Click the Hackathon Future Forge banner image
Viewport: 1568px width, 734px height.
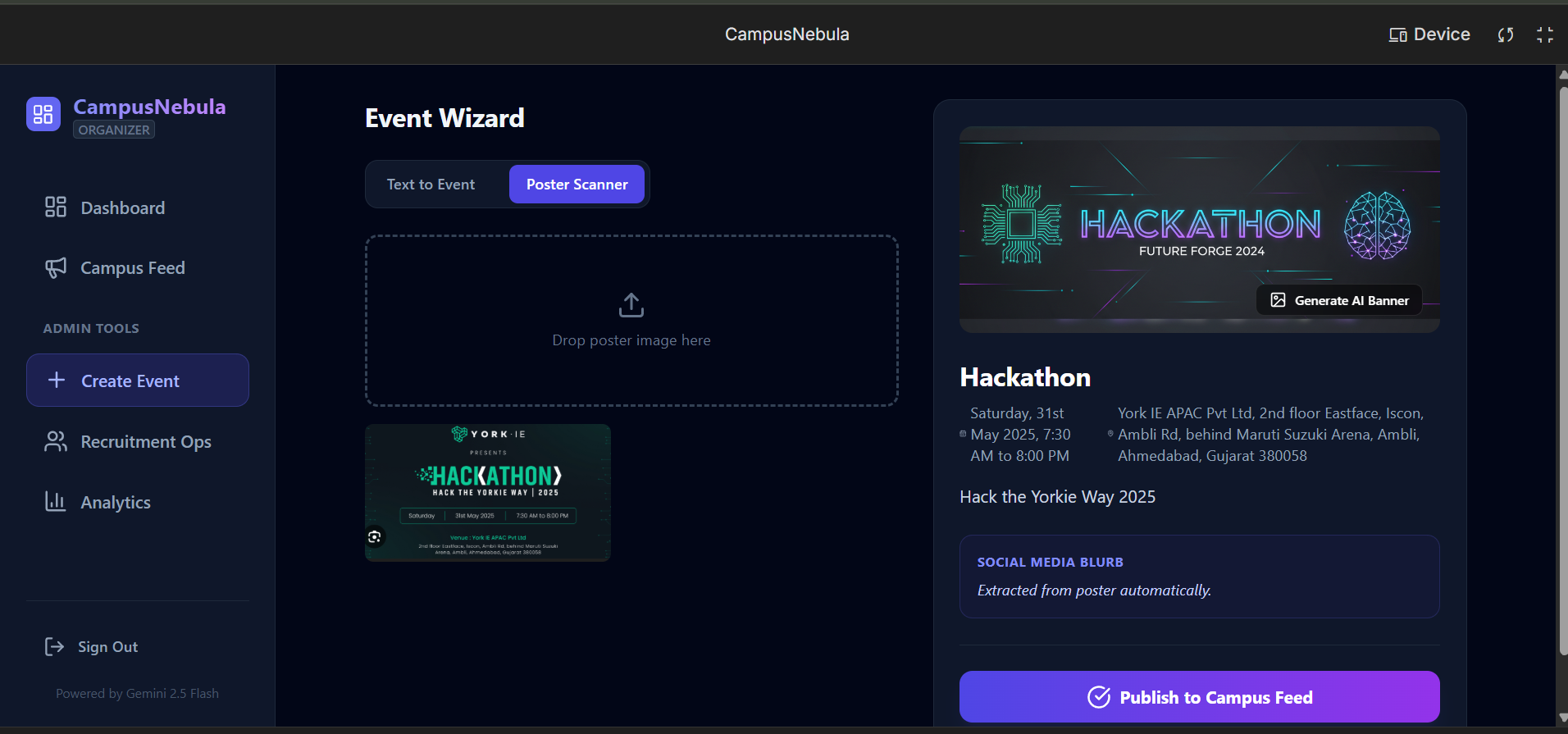(1199, 230)
